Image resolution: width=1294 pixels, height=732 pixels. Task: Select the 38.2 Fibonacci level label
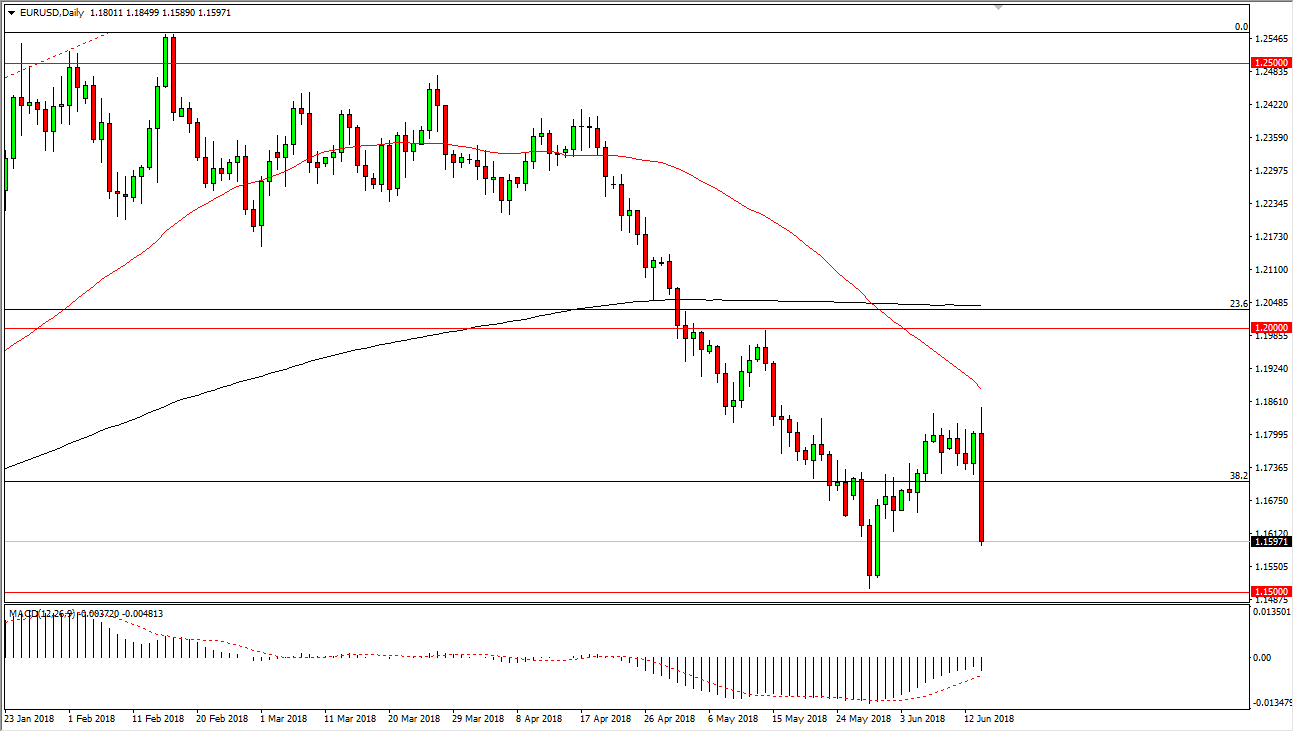tap(1237, 477)
